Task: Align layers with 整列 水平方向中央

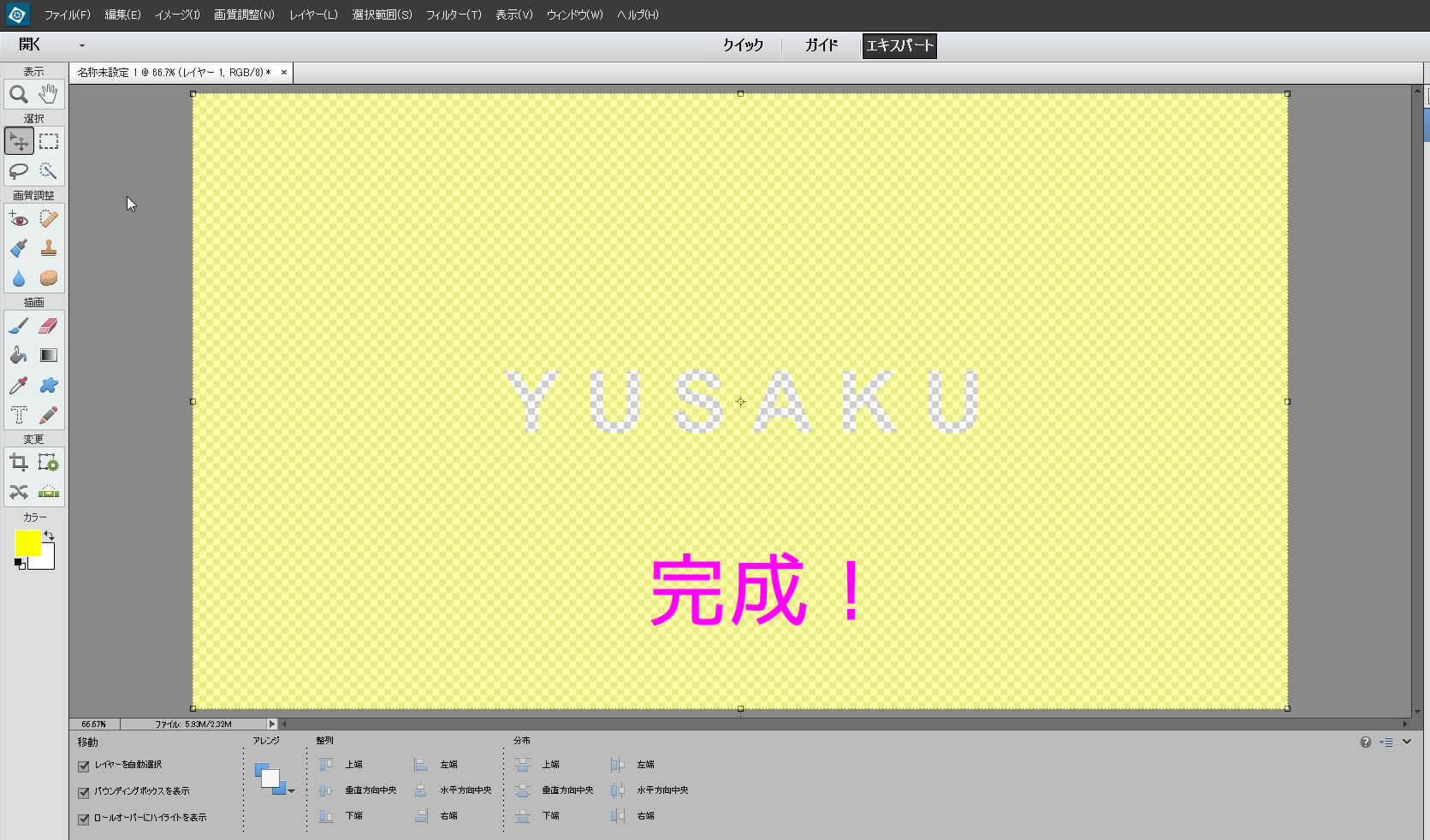Action: pyautogui.click(x=453, y=790)
